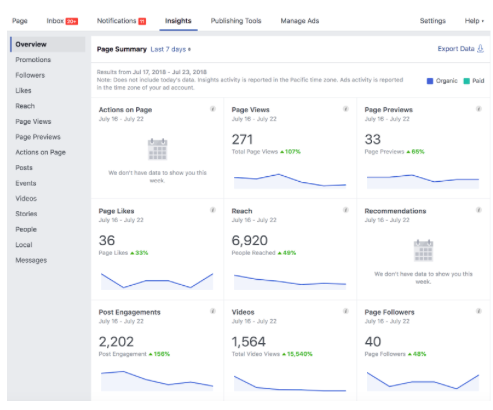Click the Page Likes card title
493x410 pixels.
click(116, 211)
